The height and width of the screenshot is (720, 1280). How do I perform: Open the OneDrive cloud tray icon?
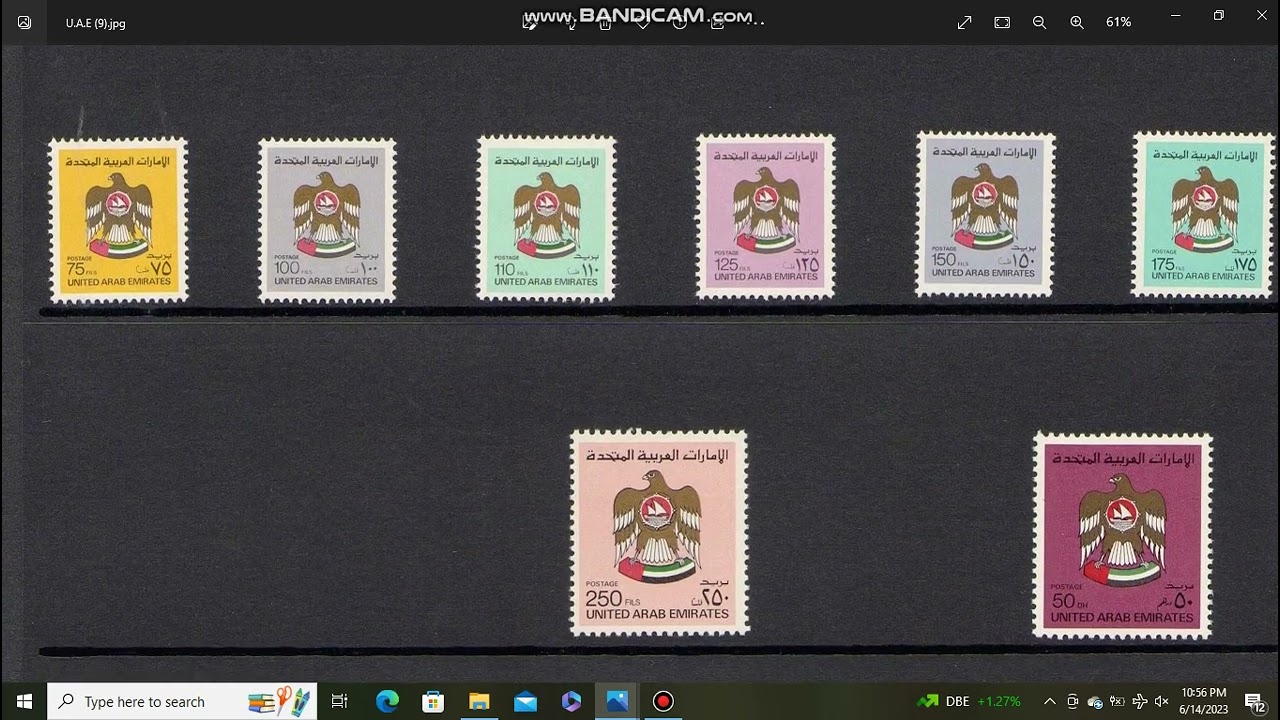point(1095,701)
